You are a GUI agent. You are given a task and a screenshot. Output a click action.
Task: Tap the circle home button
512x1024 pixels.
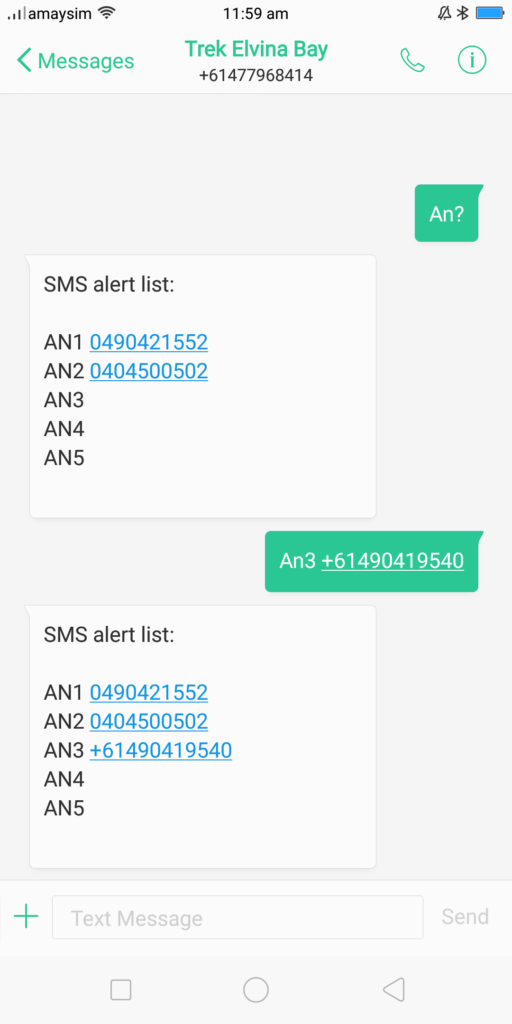pyautogui.click(x=256, y=989)
